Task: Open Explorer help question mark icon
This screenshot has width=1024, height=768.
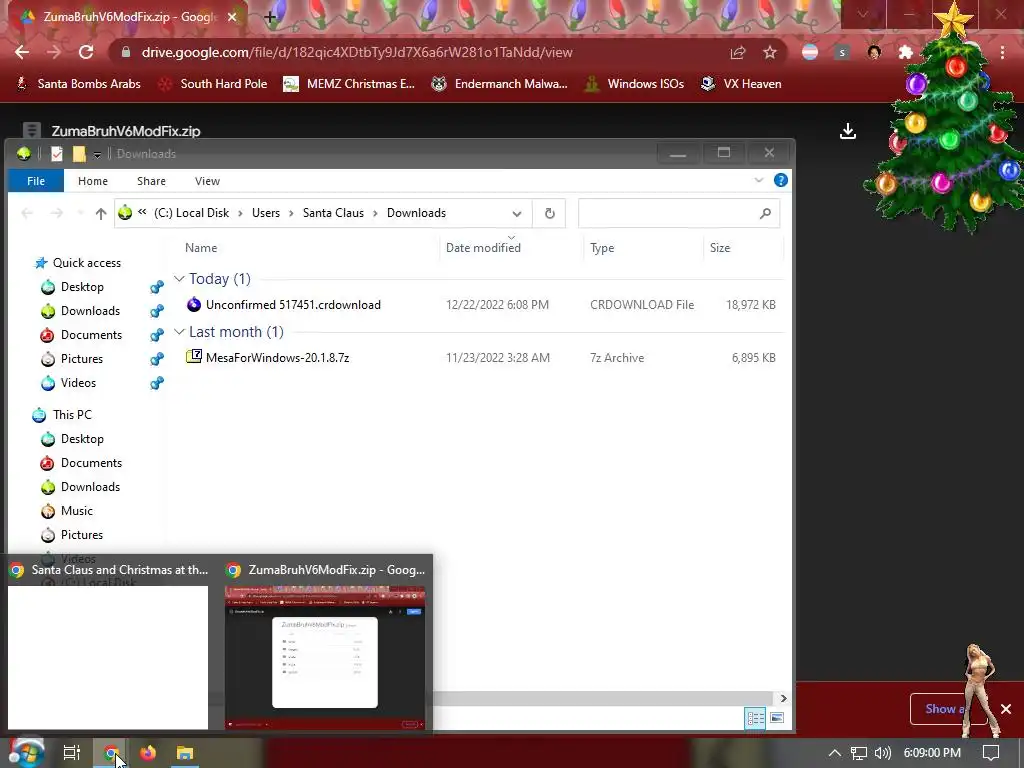Action: point(780,180)
